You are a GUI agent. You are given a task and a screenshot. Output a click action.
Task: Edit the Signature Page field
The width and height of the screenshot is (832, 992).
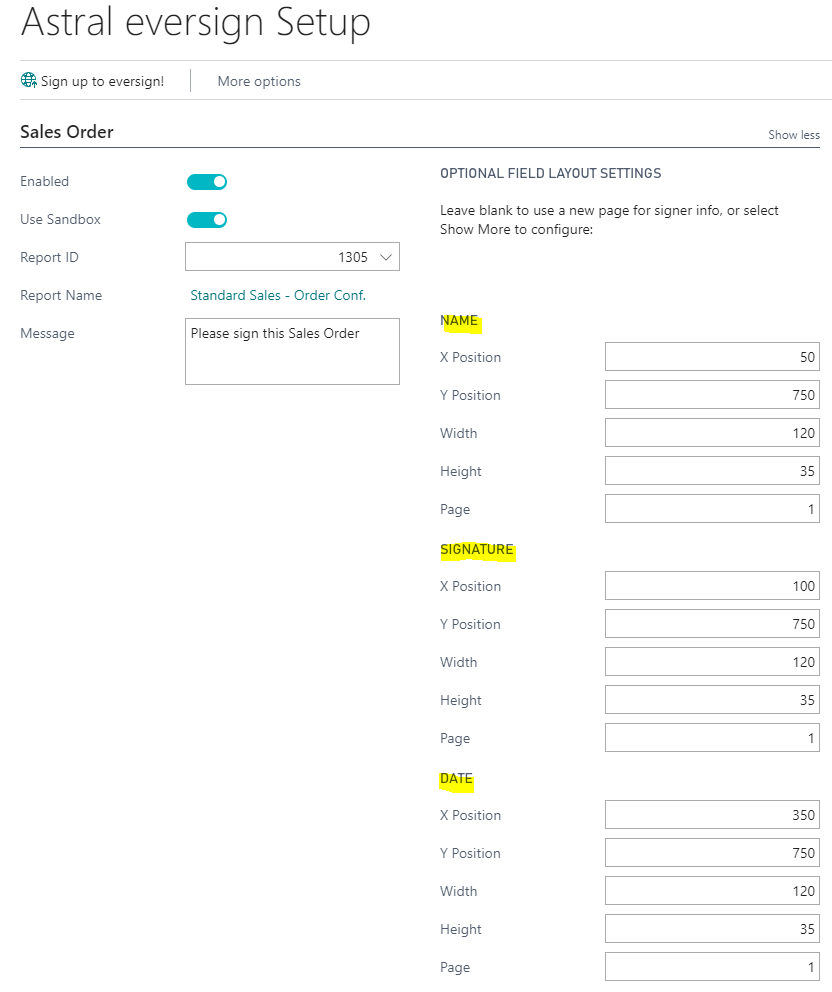pos(712,738)
